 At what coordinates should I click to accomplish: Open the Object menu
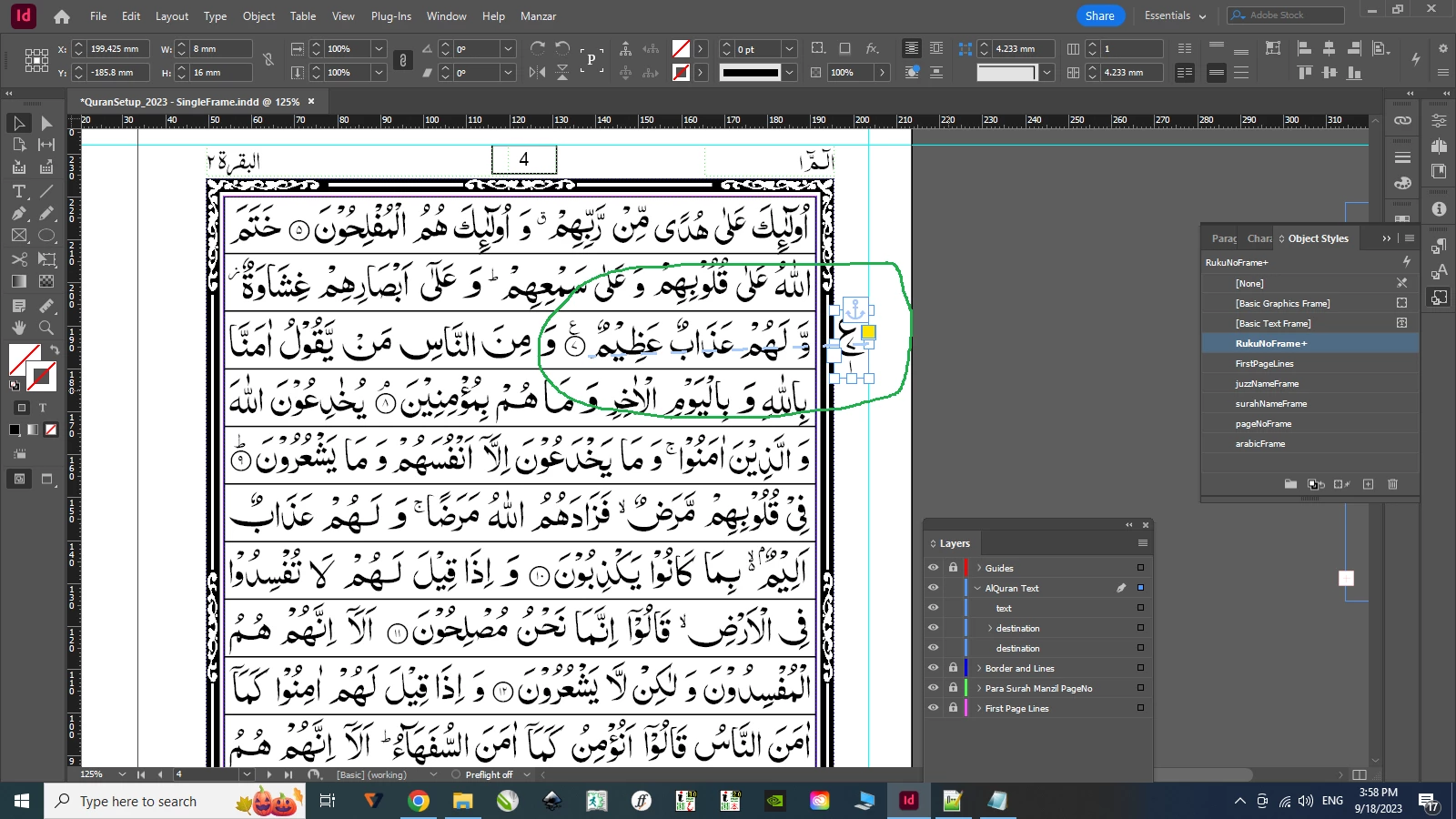pos(258,16)
